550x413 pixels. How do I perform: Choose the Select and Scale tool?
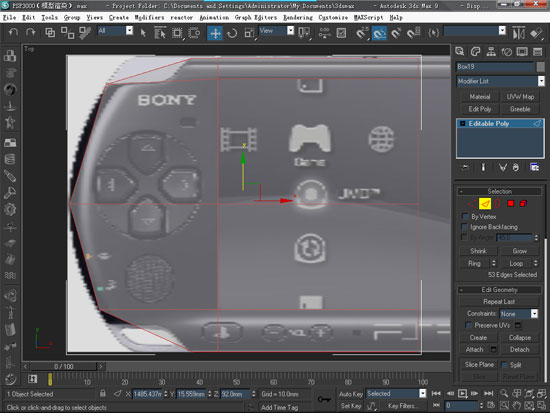point(249,33)
